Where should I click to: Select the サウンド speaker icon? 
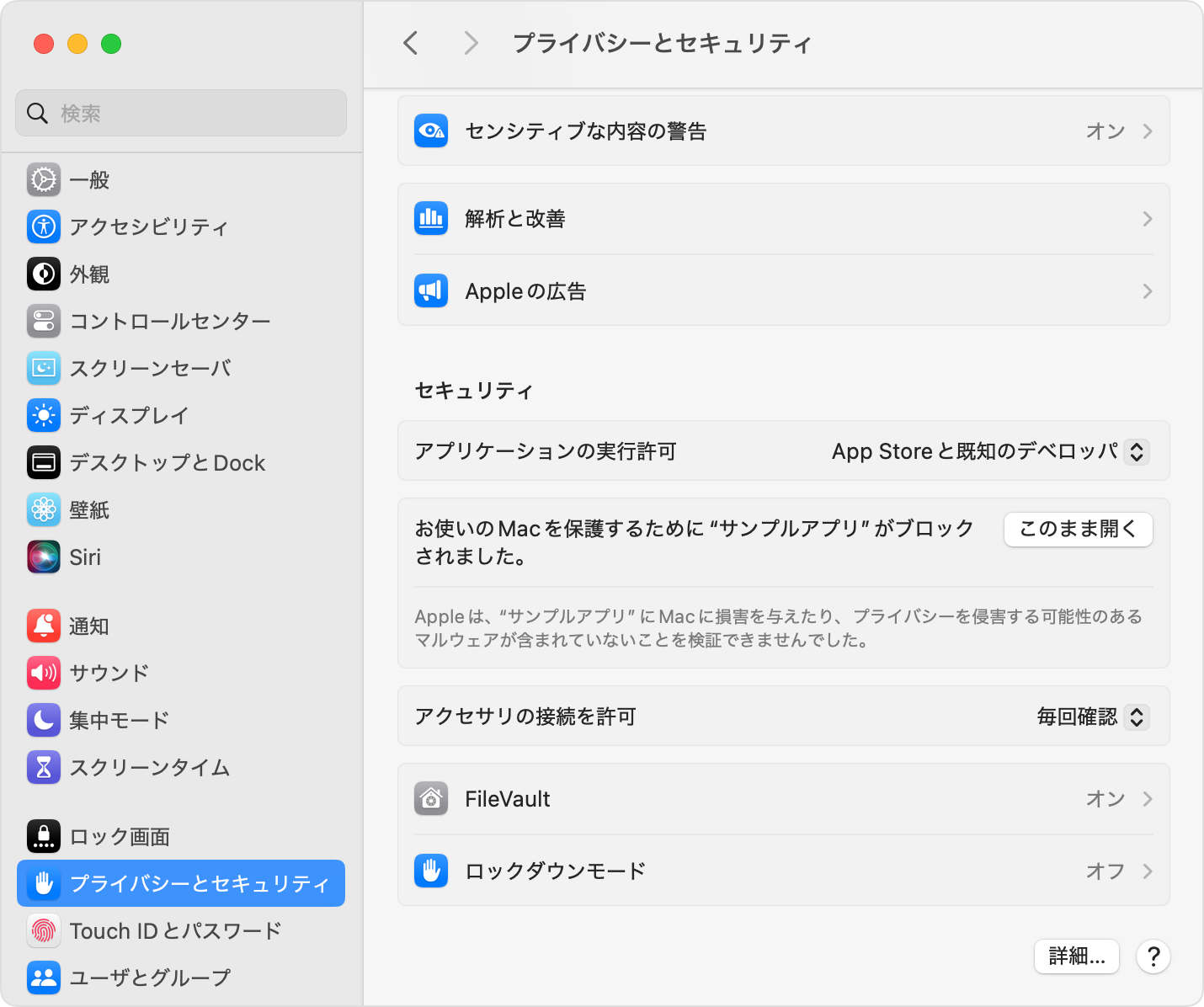point(43,673)
